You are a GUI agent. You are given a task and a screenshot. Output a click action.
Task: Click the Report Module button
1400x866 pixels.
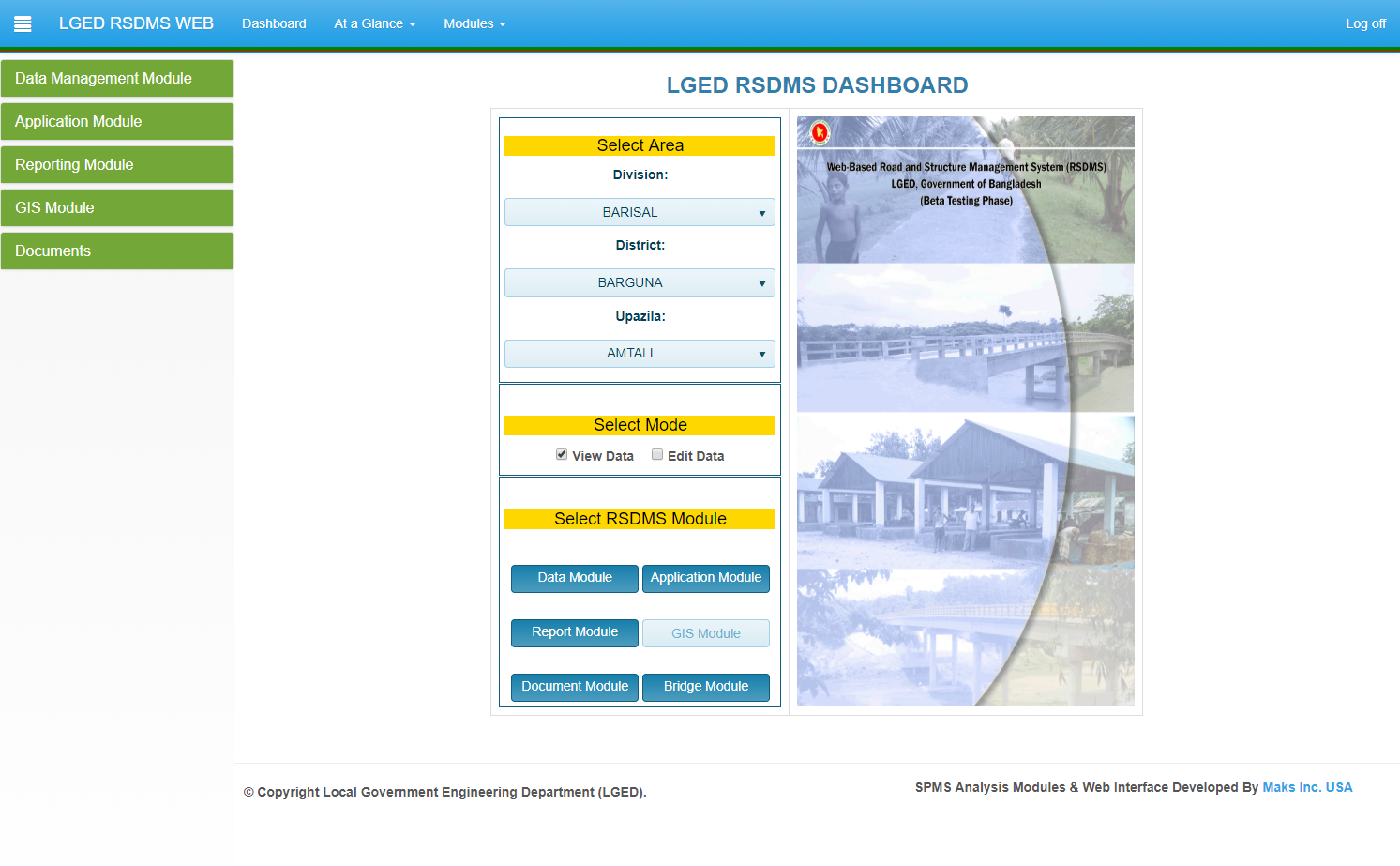pos(575,632)
